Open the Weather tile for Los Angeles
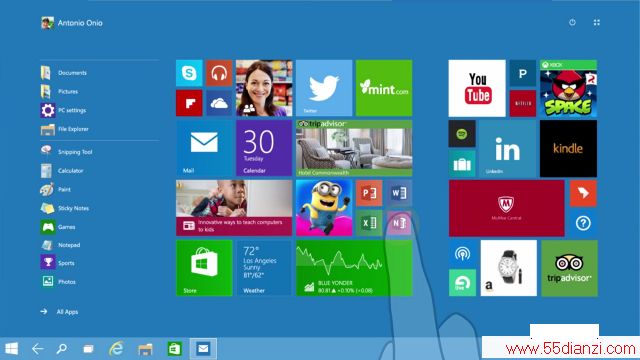 coord(264,268)
